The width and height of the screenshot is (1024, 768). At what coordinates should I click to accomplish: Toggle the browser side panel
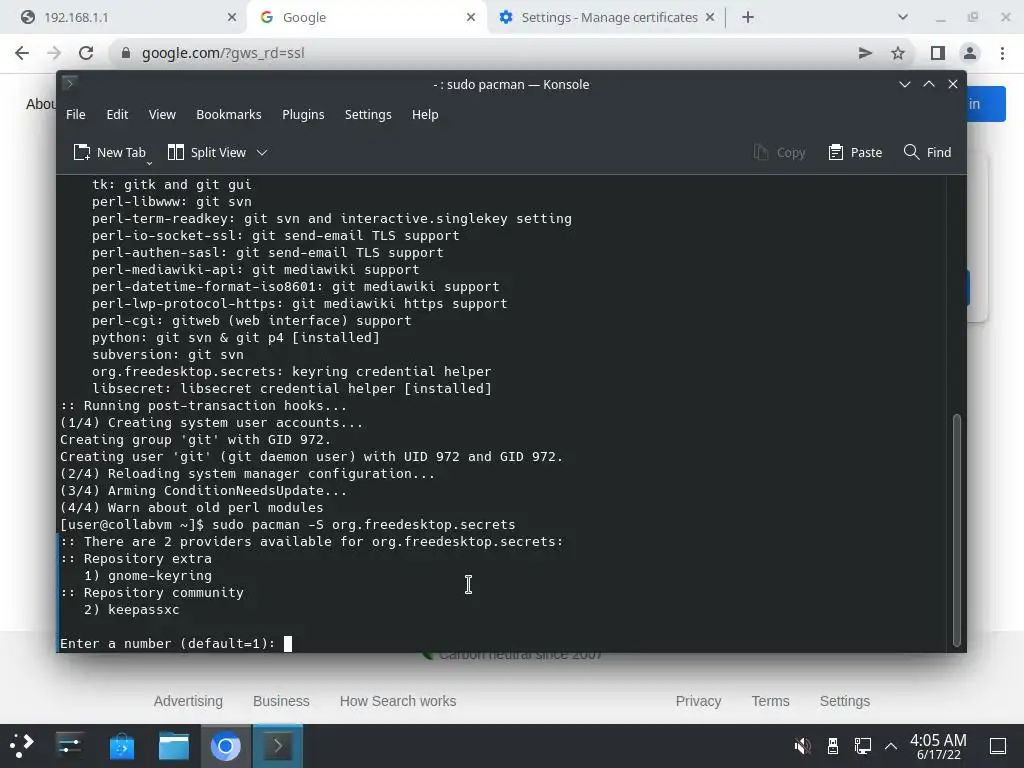pos(938,53)
